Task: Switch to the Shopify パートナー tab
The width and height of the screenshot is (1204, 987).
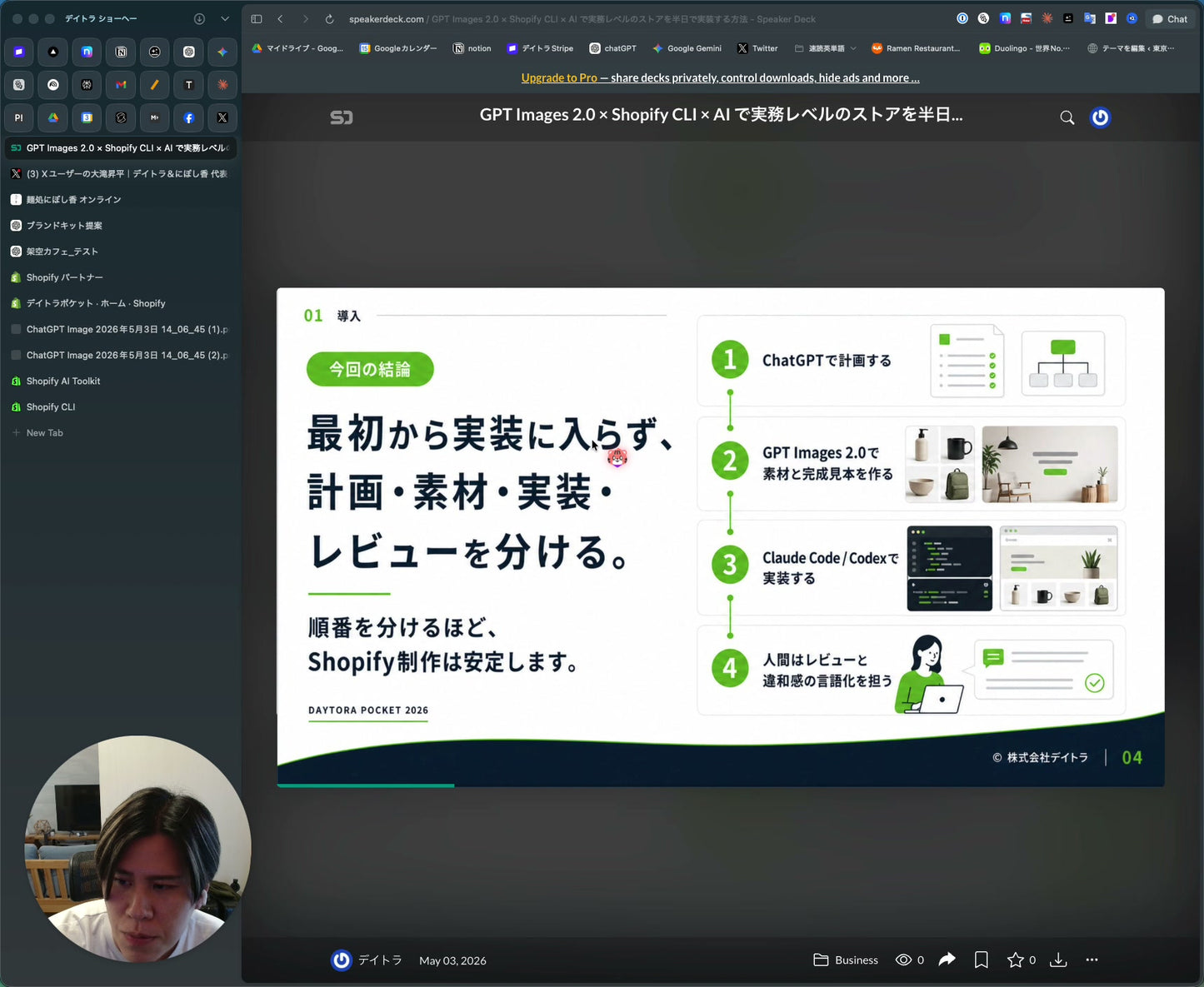Action: [x=121, y=277]
